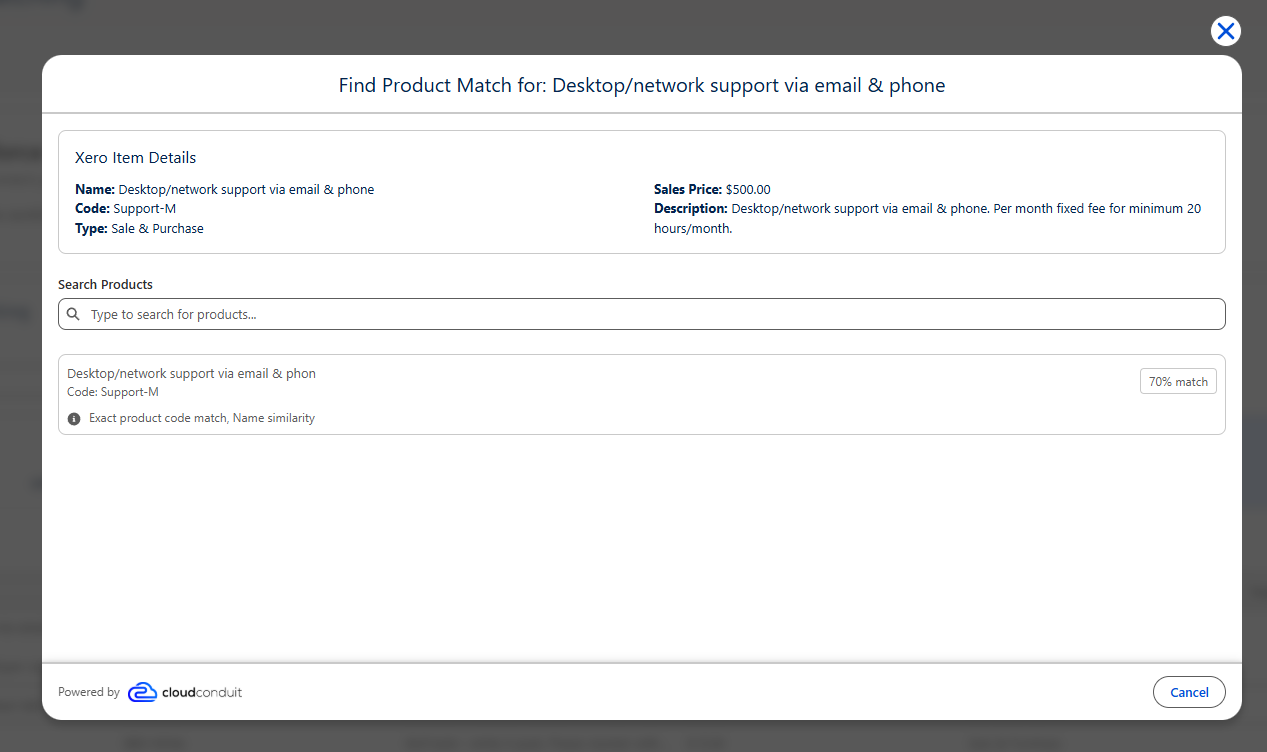Image resolution: width=1267 pixels, height=752 pixels.
Task: Click the Cancel button
Action: (x=1189, y=692)
